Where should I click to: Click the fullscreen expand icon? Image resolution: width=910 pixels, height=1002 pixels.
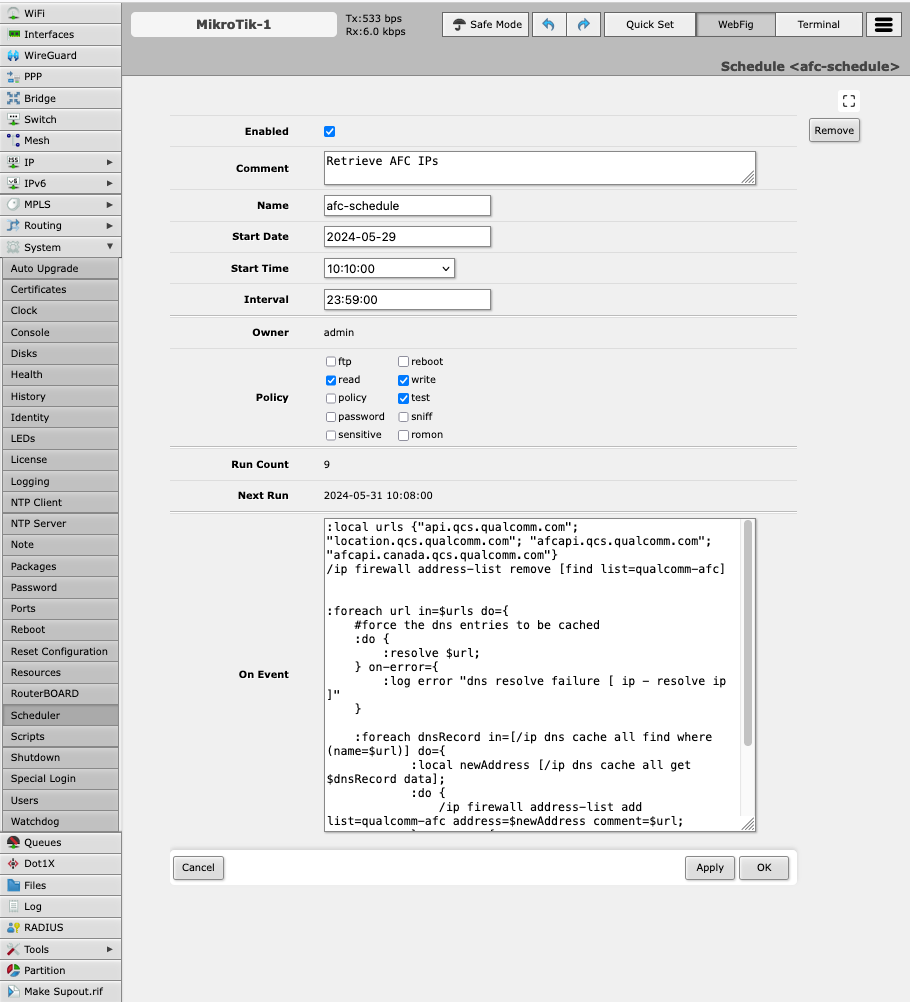coord(848,101)
